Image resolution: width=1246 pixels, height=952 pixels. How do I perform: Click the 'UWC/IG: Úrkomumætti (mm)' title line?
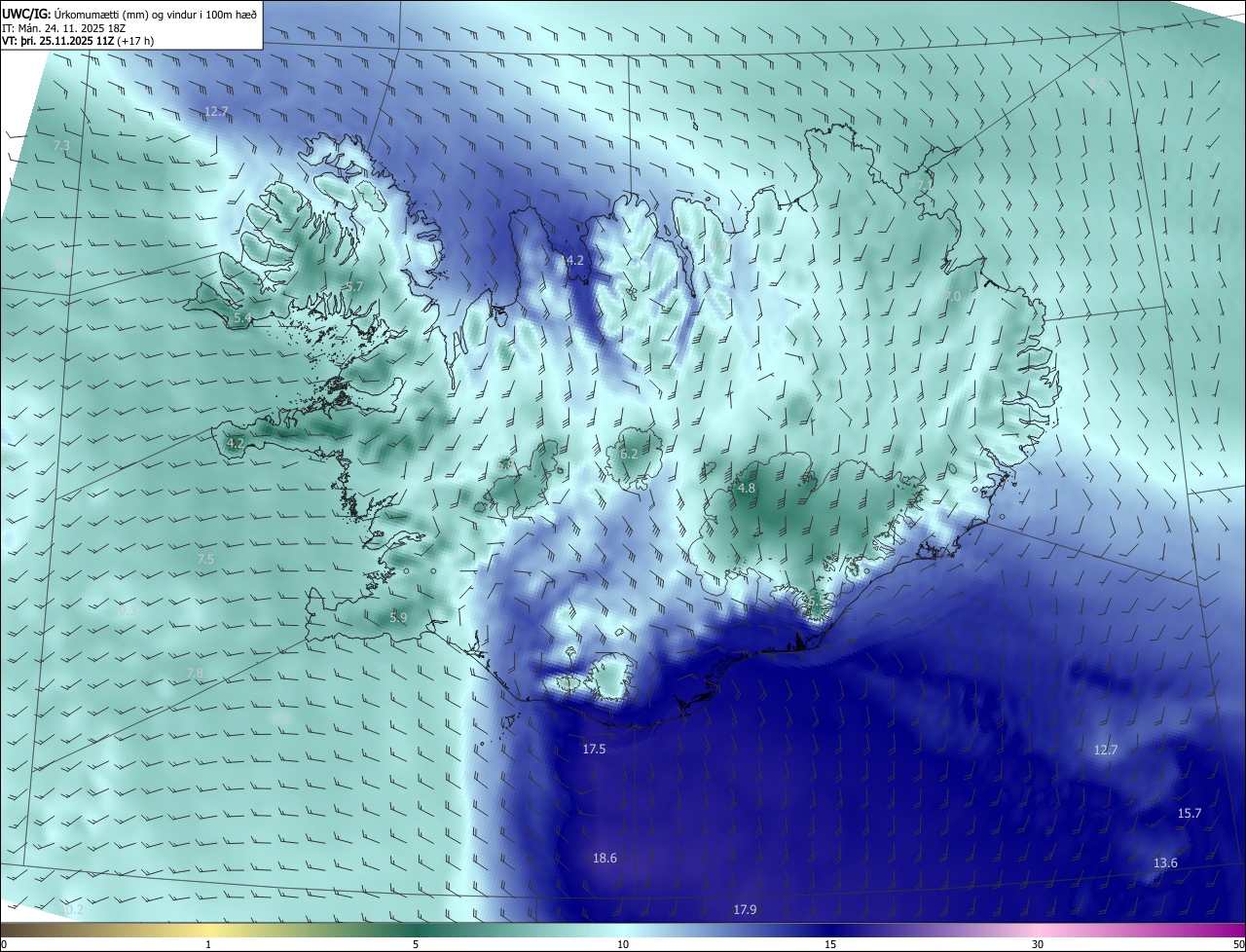coord(129,14)
